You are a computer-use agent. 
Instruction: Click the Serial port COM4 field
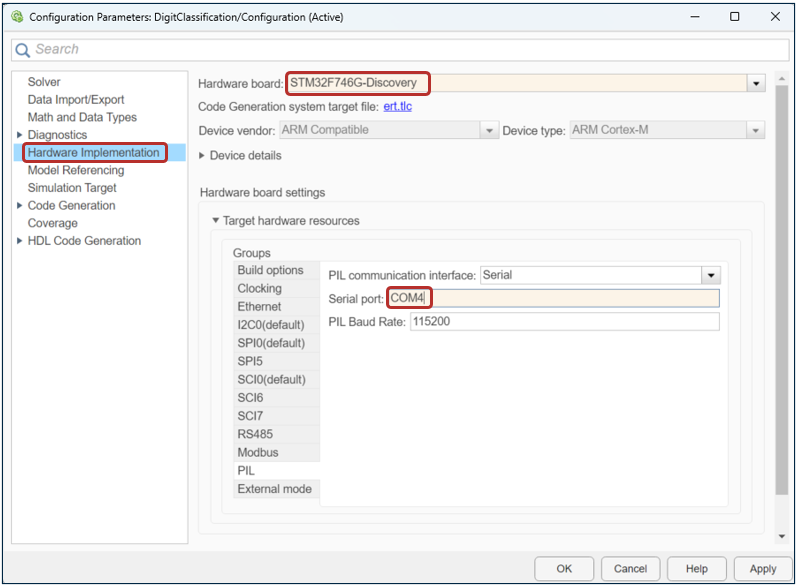pos(552,298)
